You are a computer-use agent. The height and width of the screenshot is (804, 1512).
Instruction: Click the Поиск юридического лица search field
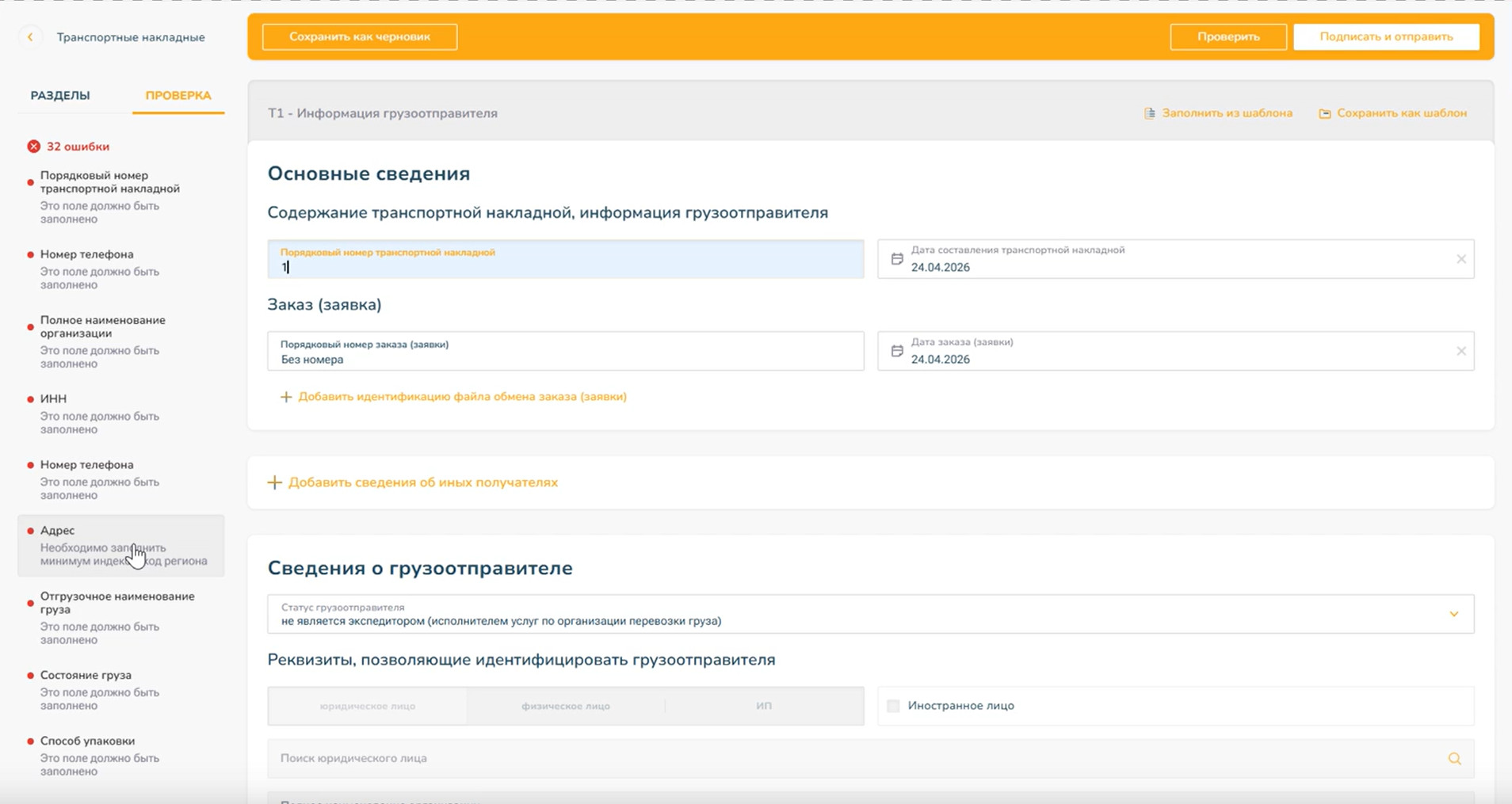(x=871, y=758)
